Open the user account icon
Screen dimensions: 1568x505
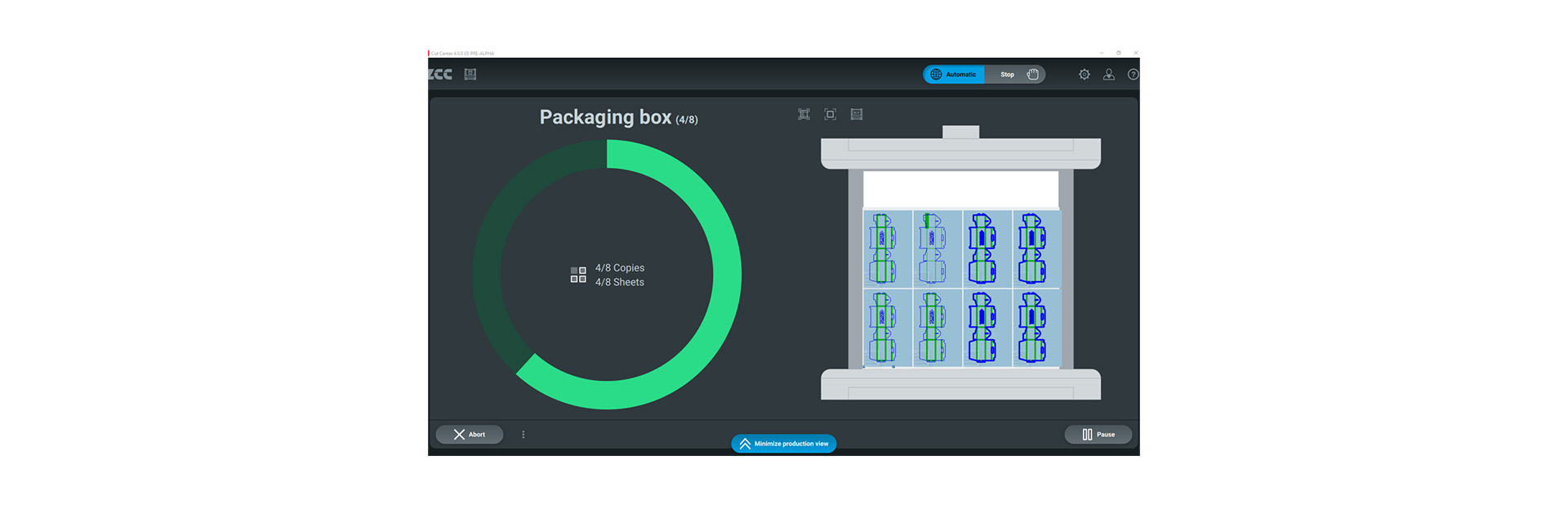coord(1109,74)
